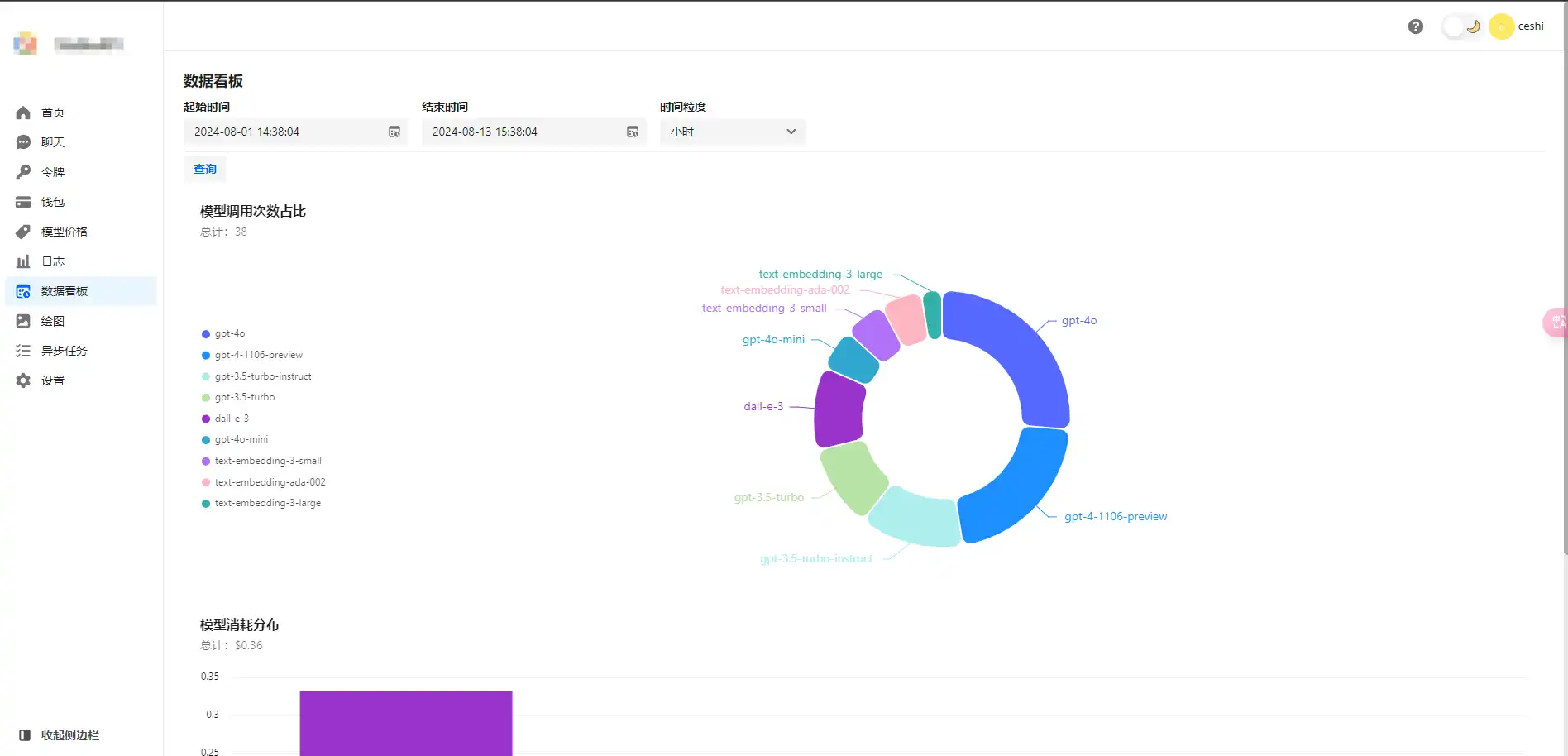Image resolution: width=1568 pixels, height=756 pixels.
Task: Open the wallet card icon
Action: point(23,202)
